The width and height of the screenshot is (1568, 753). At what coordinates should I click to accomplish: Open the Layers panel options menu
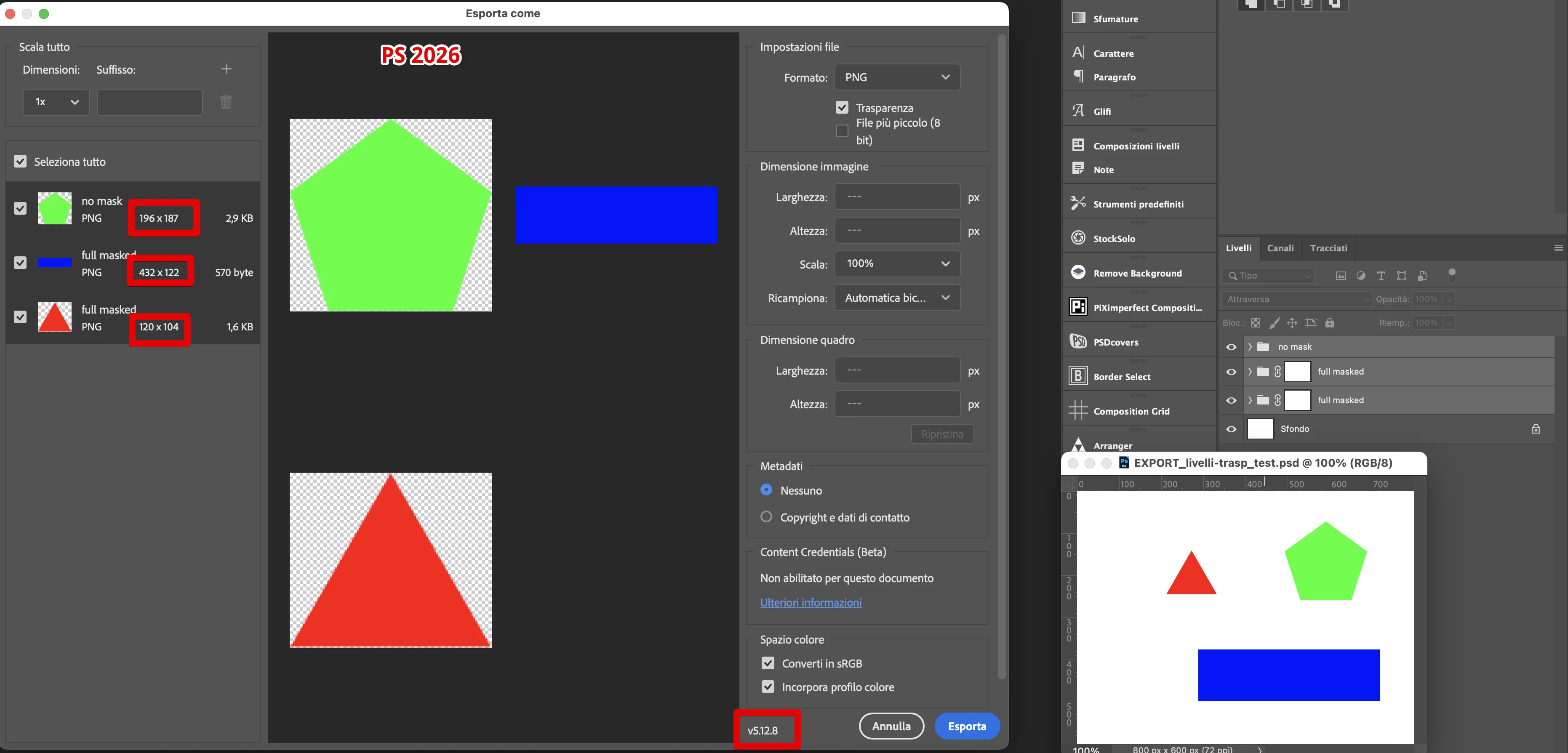[1558, 248]
